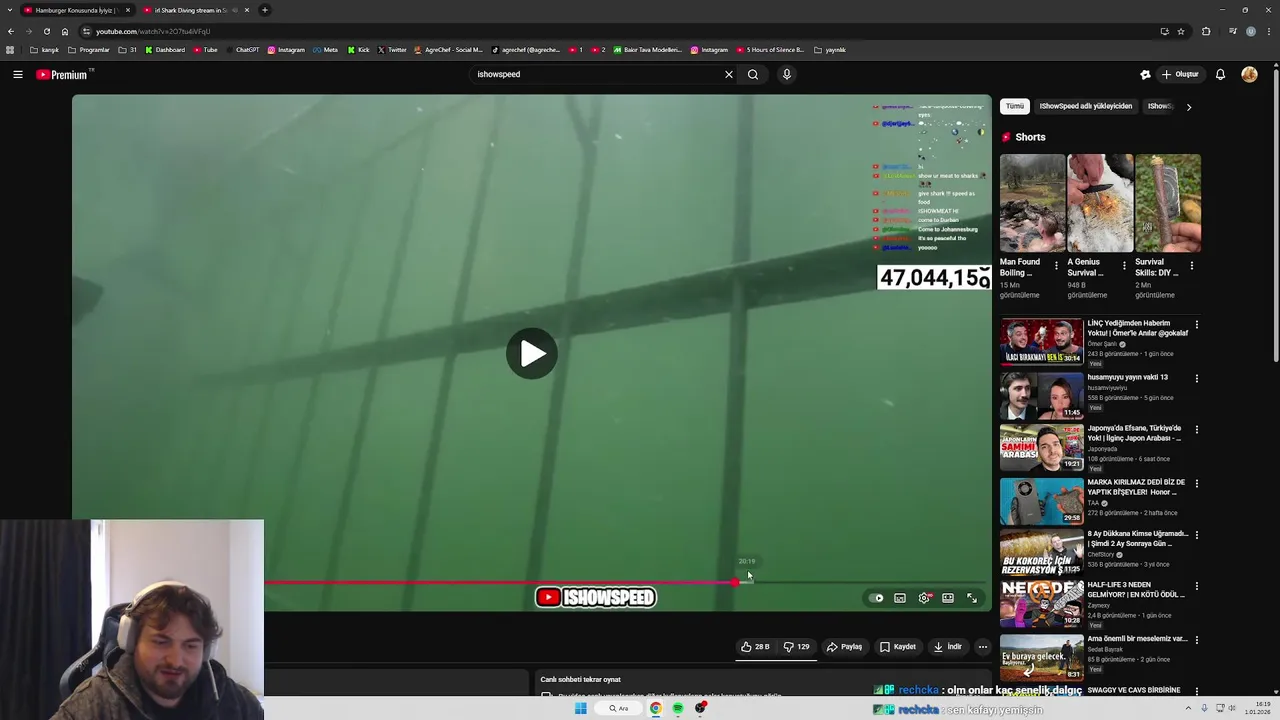Open options for 'Survival Skills: DIY' short
1280x720 pixels.
(1192, 266)
